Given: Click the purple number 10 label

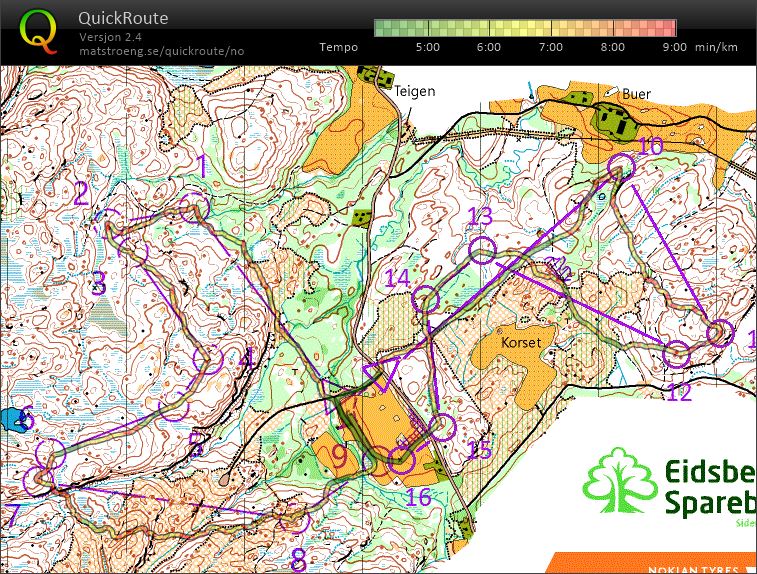Looking at the screenshot, I should pos(650,146).
